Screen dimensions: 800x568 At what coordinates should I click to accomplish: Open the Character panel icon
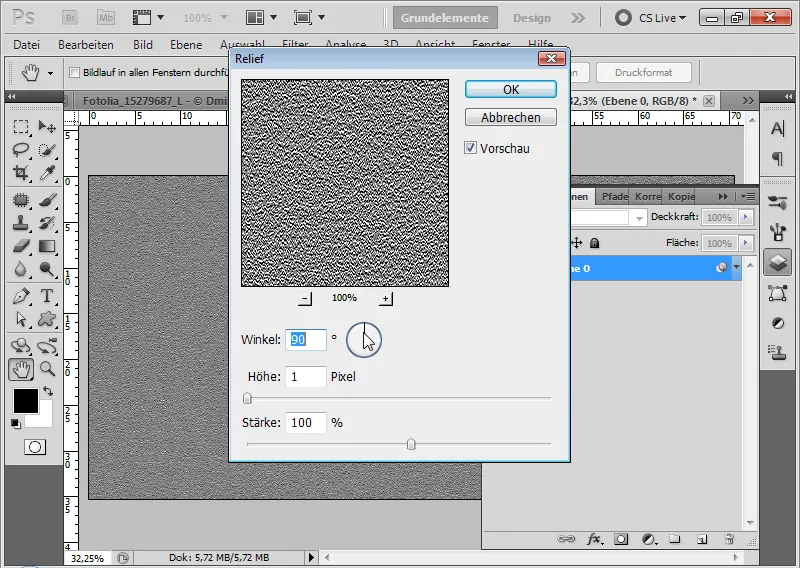coord(778,129)
